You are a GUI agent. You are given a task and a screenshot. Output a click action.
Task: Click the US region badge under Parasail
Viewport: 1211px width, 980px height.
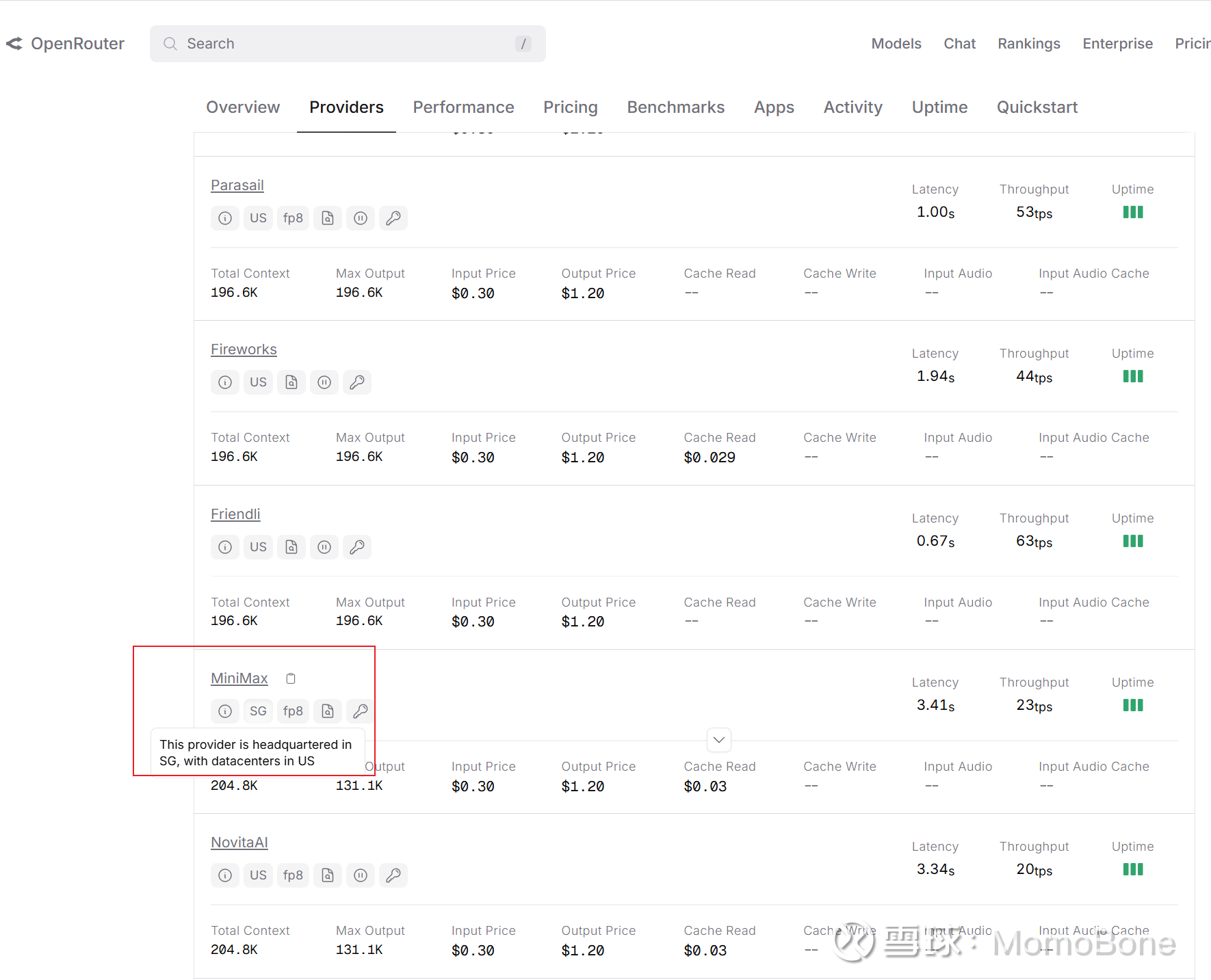point(258,218)
